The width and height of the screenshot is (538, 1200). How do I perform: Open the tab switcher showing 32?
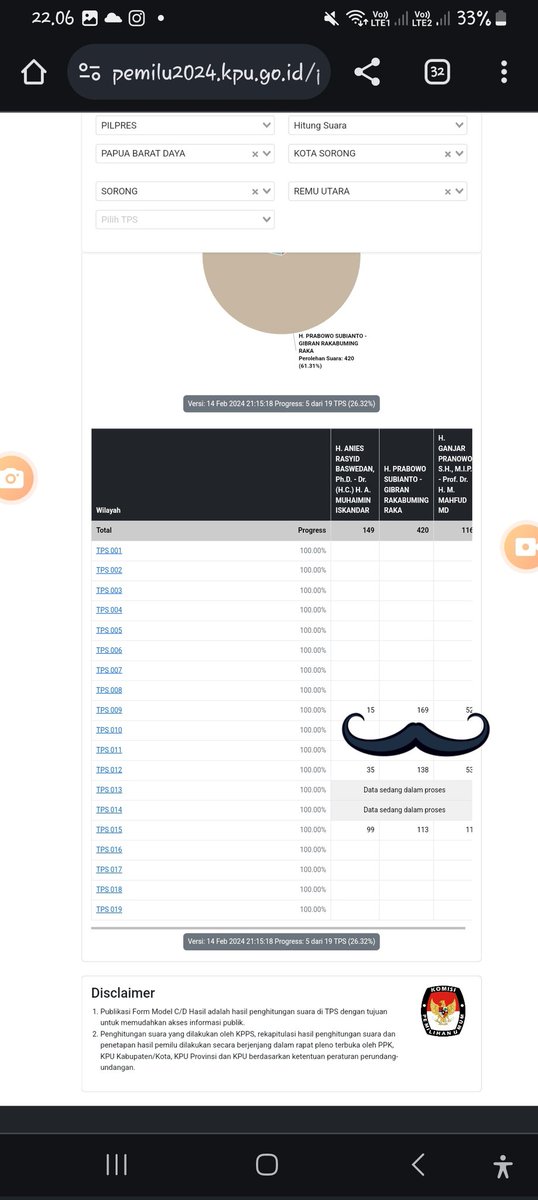437,72
